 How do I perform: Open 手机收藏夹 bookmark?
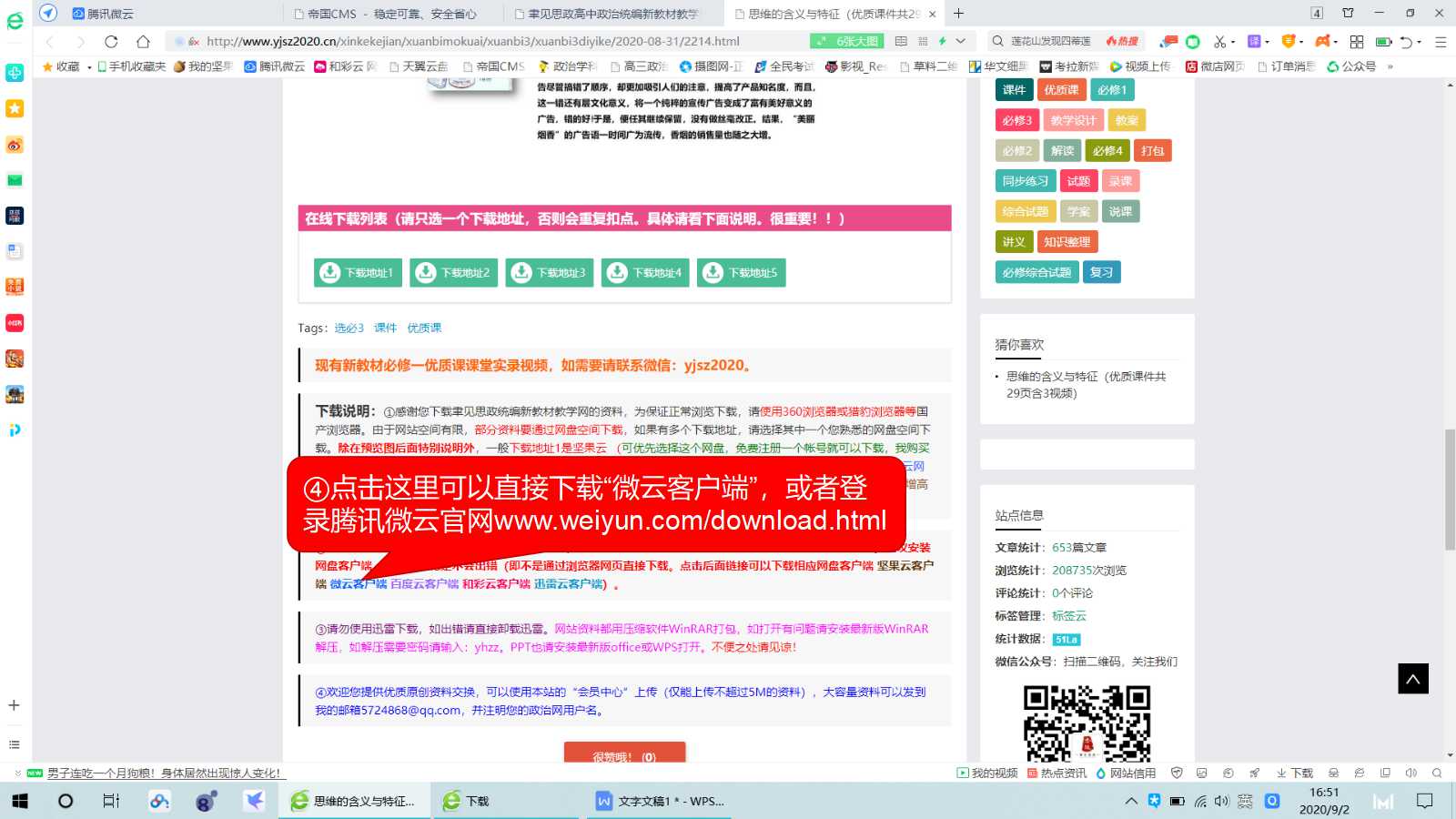coord(132,66)
